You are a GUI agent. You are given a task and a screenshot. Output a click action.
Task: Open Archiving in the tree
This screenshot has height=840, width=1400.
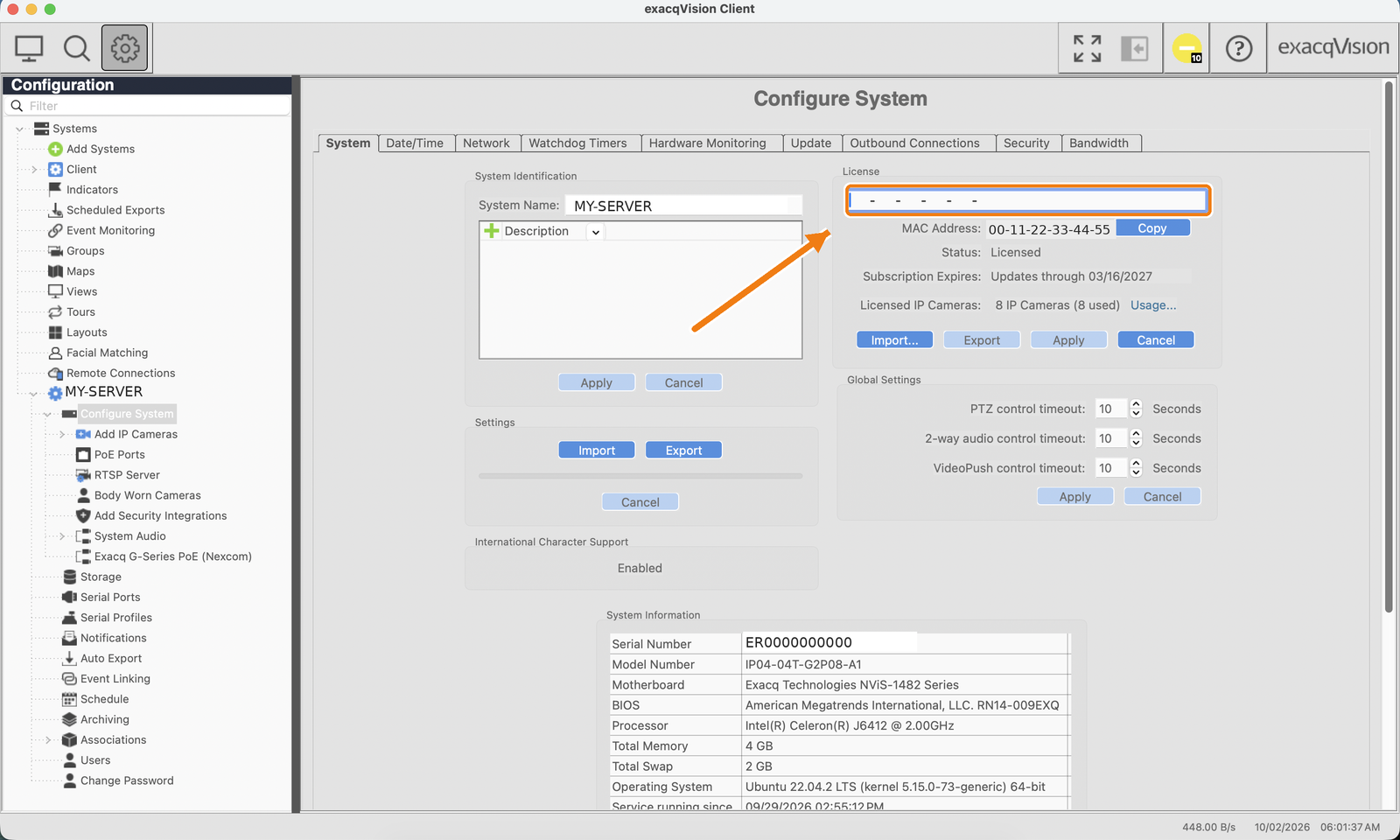pos(104,719)
